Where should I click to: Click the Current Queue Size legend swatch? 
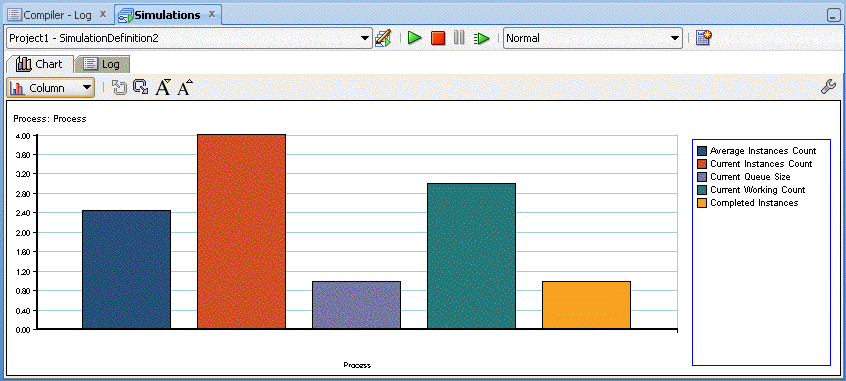(x=702, y=177)
